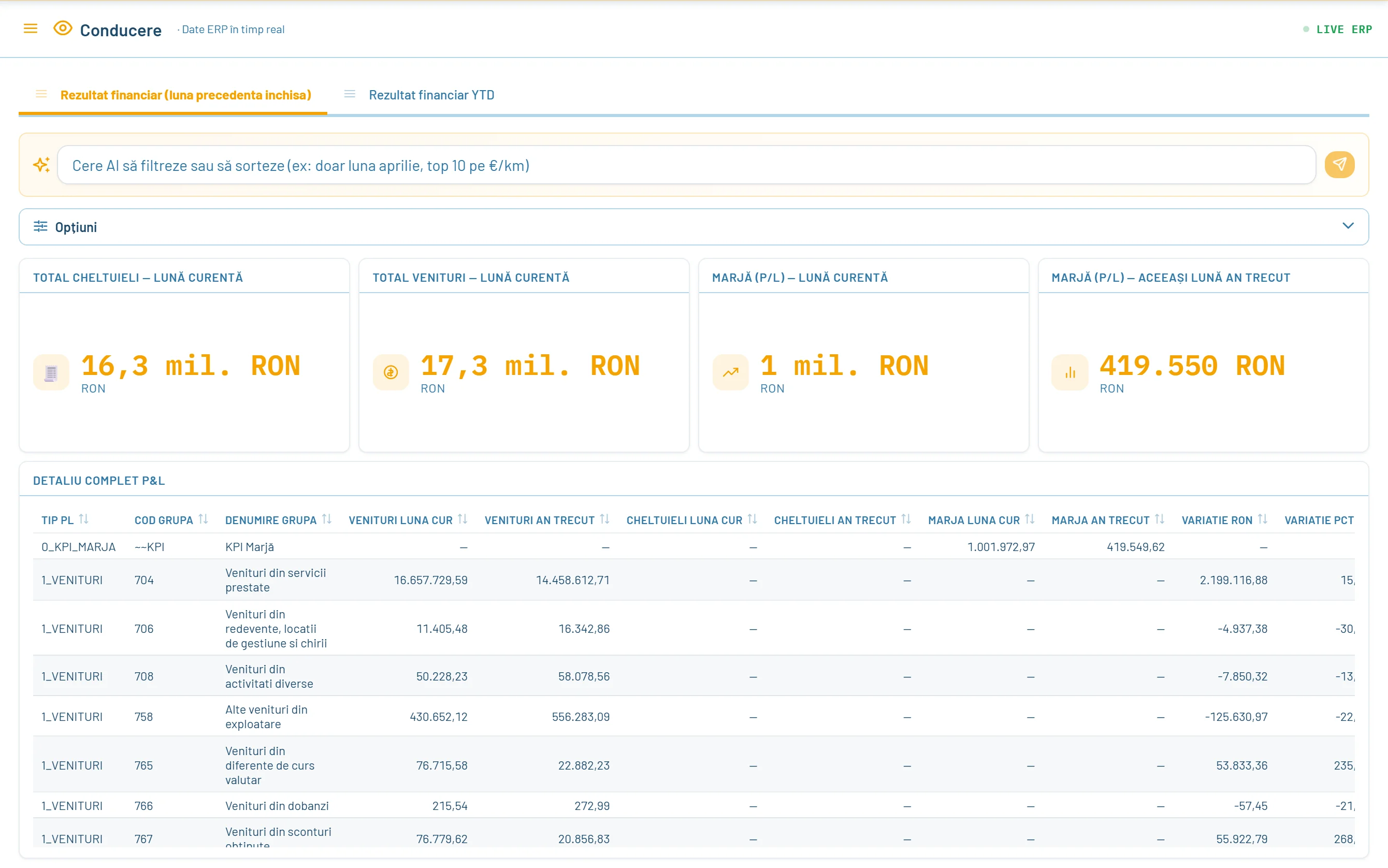This screenshot has width=1388, height=868.
Task: Click the Opțiuni sliders icon
Action: (x=40, y=226)
